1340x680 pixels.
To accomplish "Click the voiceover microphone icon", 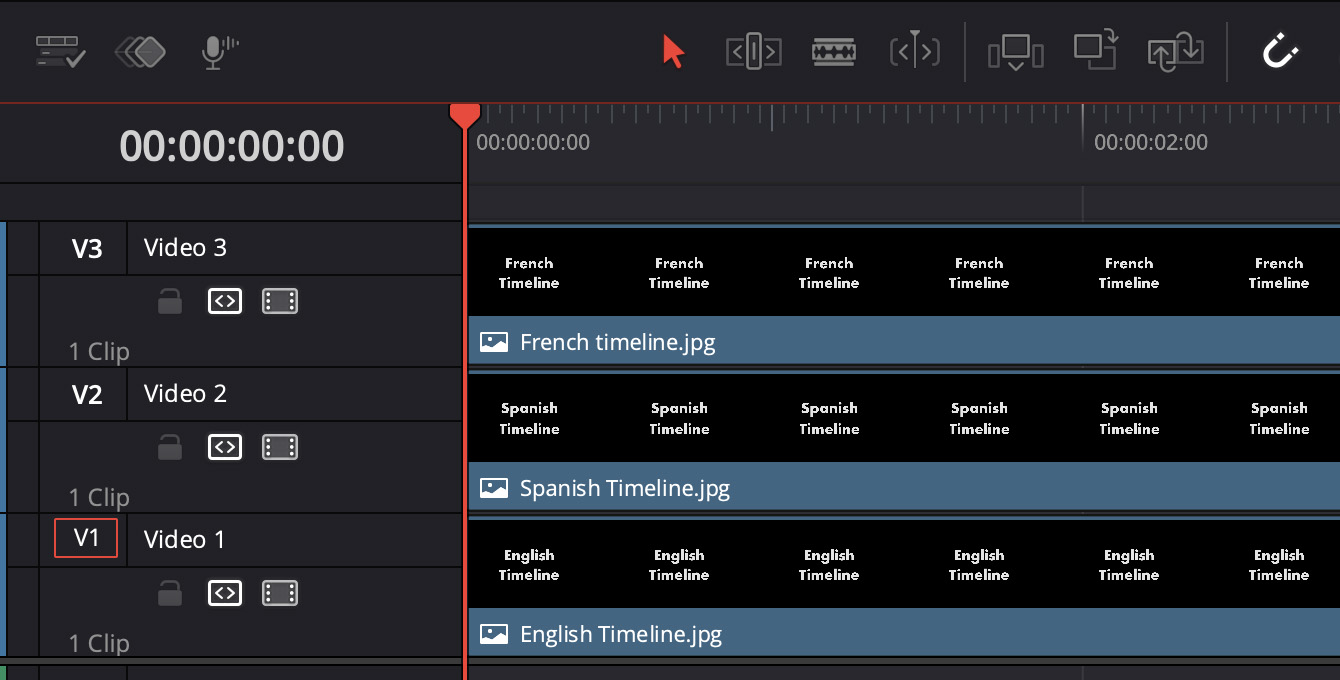I will [219, 52].
